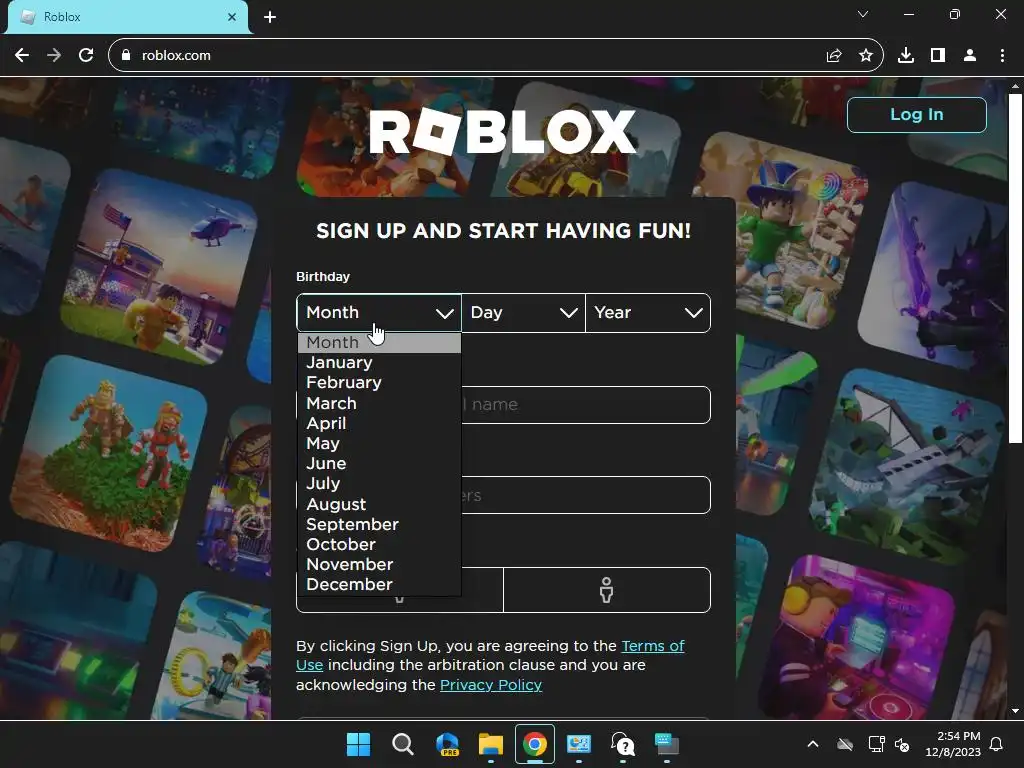Share this page via share icon

(x=834, y=56)
